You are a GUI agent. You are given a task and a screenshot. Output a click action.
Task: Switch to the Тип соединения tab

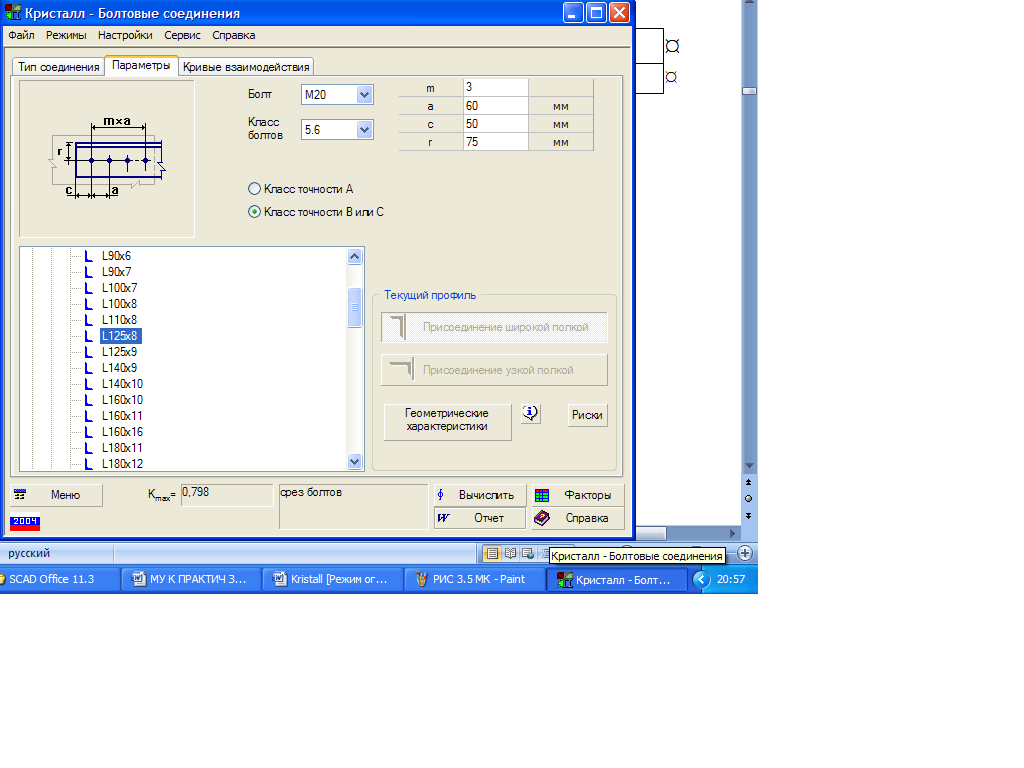(58, 67)
